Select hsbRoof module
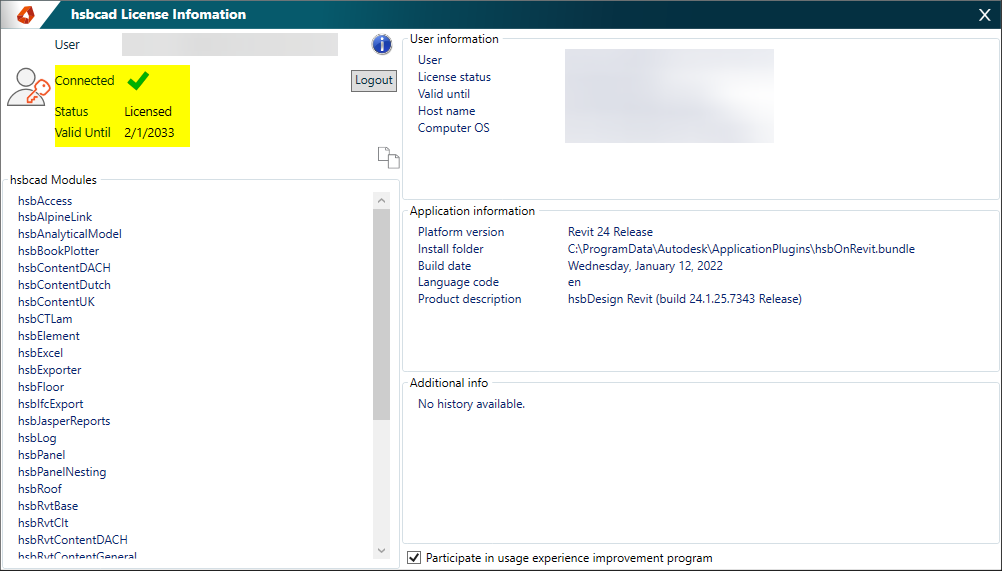The image size is (1002, 571). click(40, 489)
